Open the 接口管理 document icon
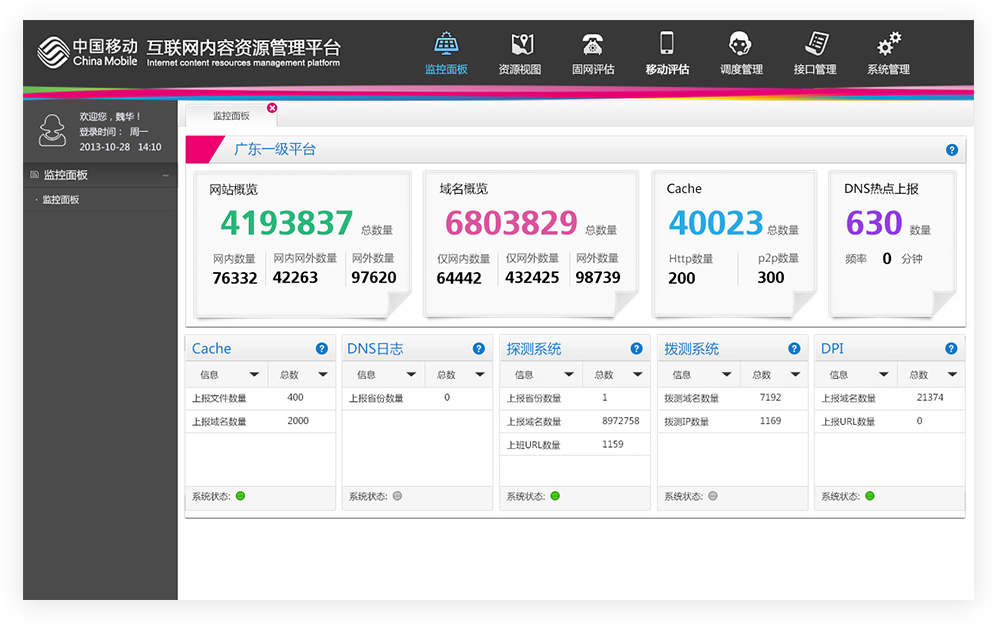This screenshot has width=997, height=626. point(815,45)
